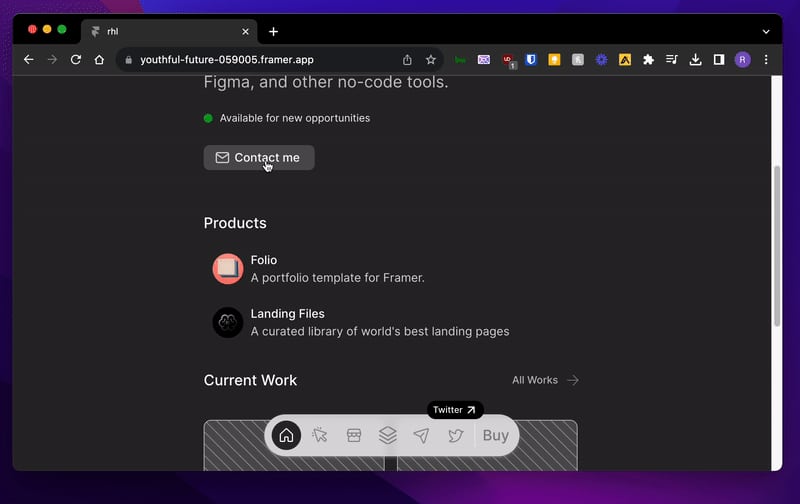
Task: Click the page vertical scrollbar thumb
Action: tap(777, 246)
